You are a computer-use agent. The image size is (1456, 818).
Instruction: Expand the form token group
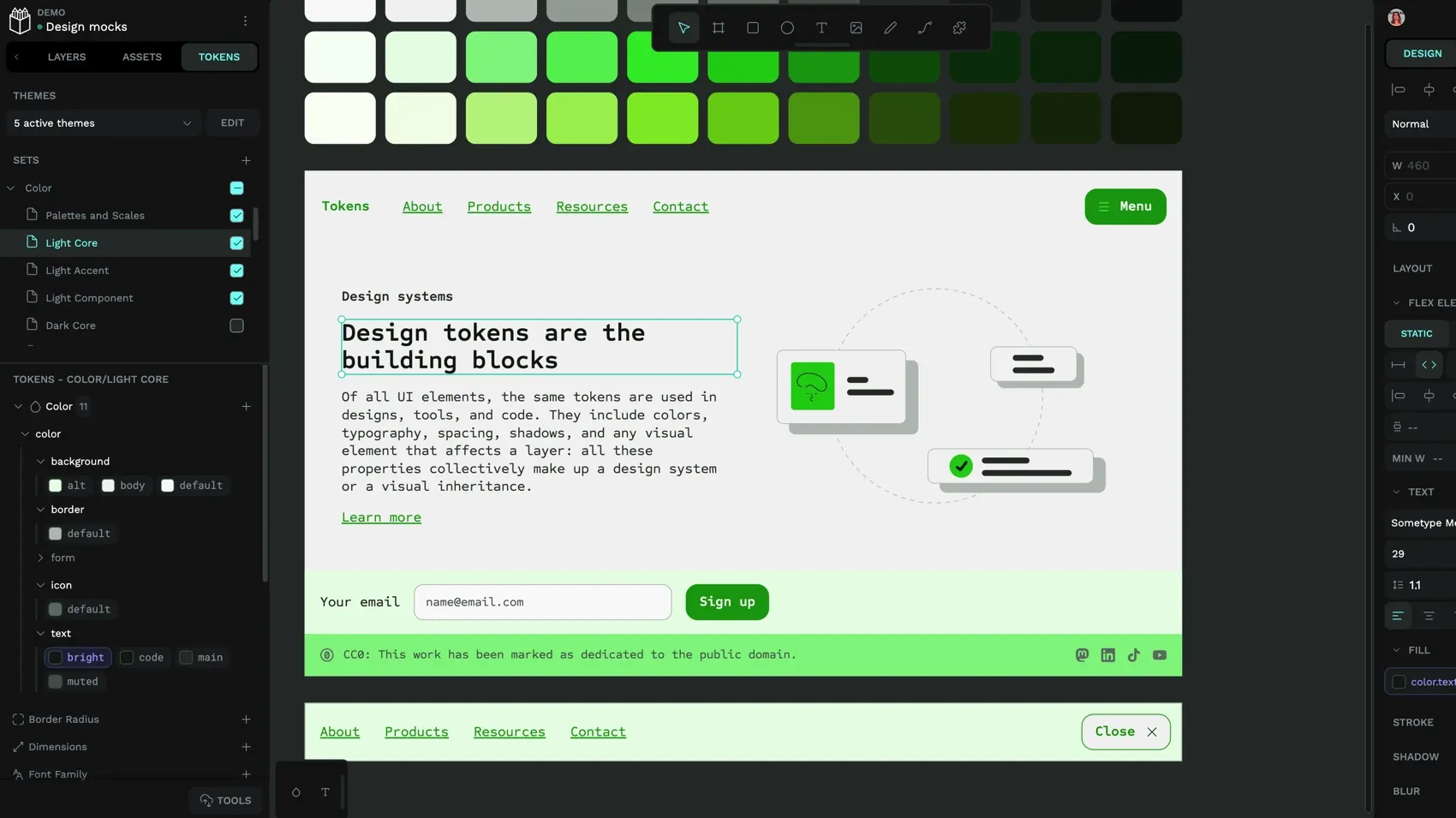(40, 558)
